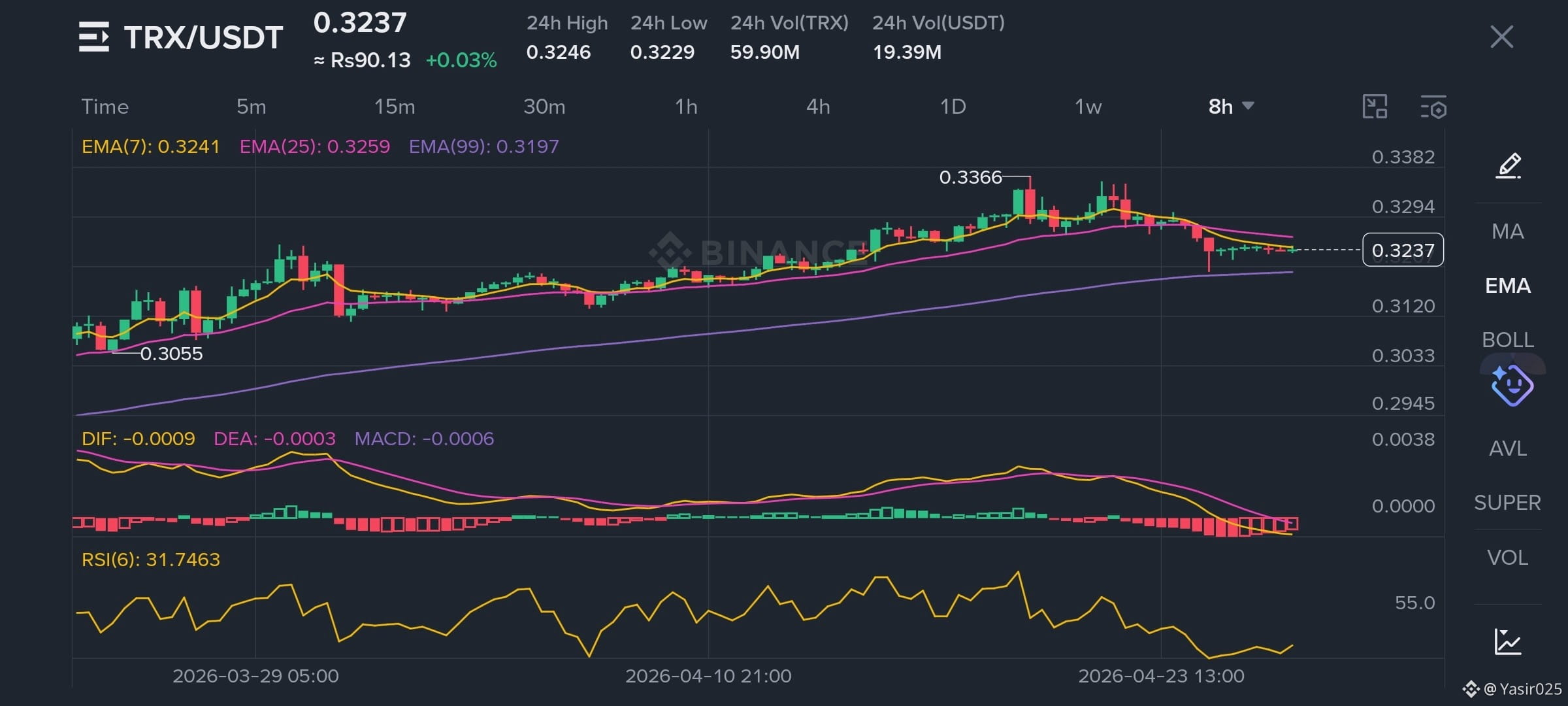Image resolution: width=1568 pixels, height=706 pixels.
Task: Toggle the BOLL indicator
Action: click(x=1508, y=340)
